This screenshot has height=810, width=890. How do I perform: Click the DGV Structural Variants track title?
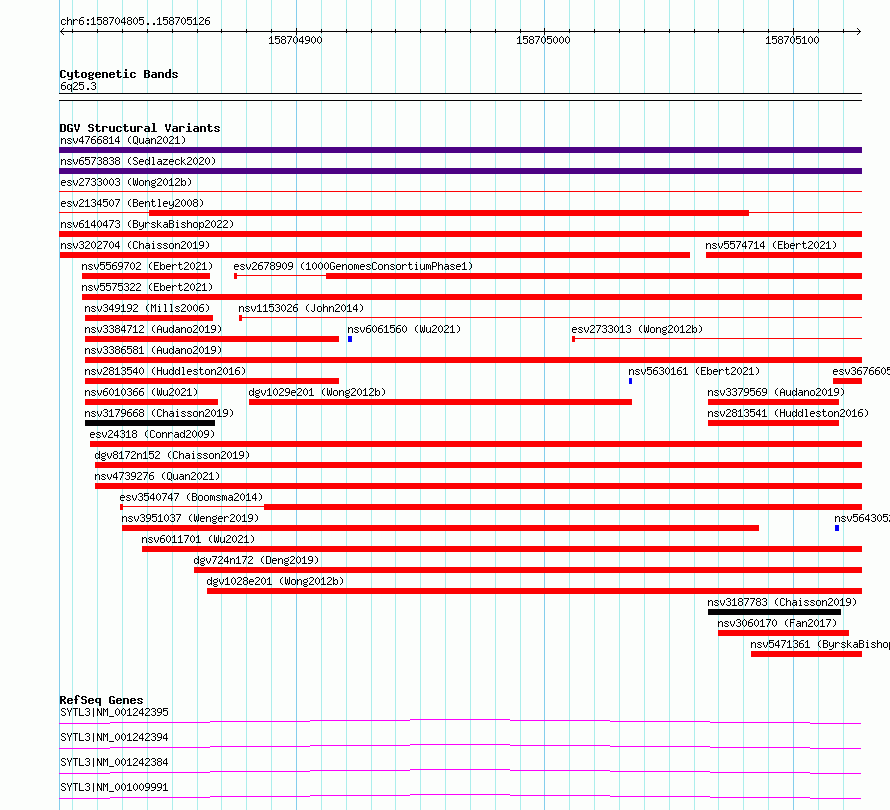(x=140, y=128)
